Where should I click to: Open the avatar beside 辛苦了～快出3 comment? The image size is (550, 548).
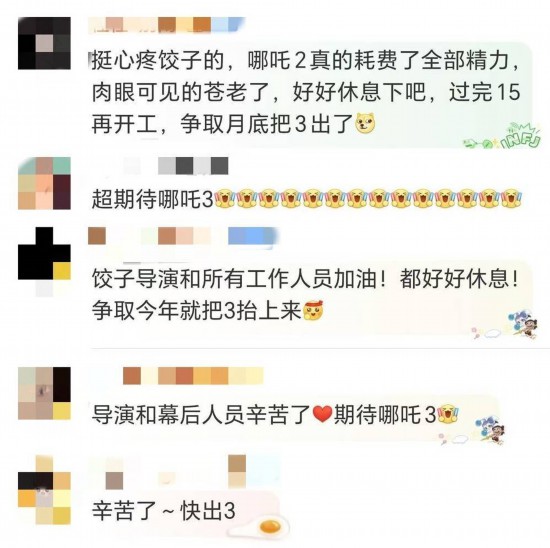pos(44,498)
